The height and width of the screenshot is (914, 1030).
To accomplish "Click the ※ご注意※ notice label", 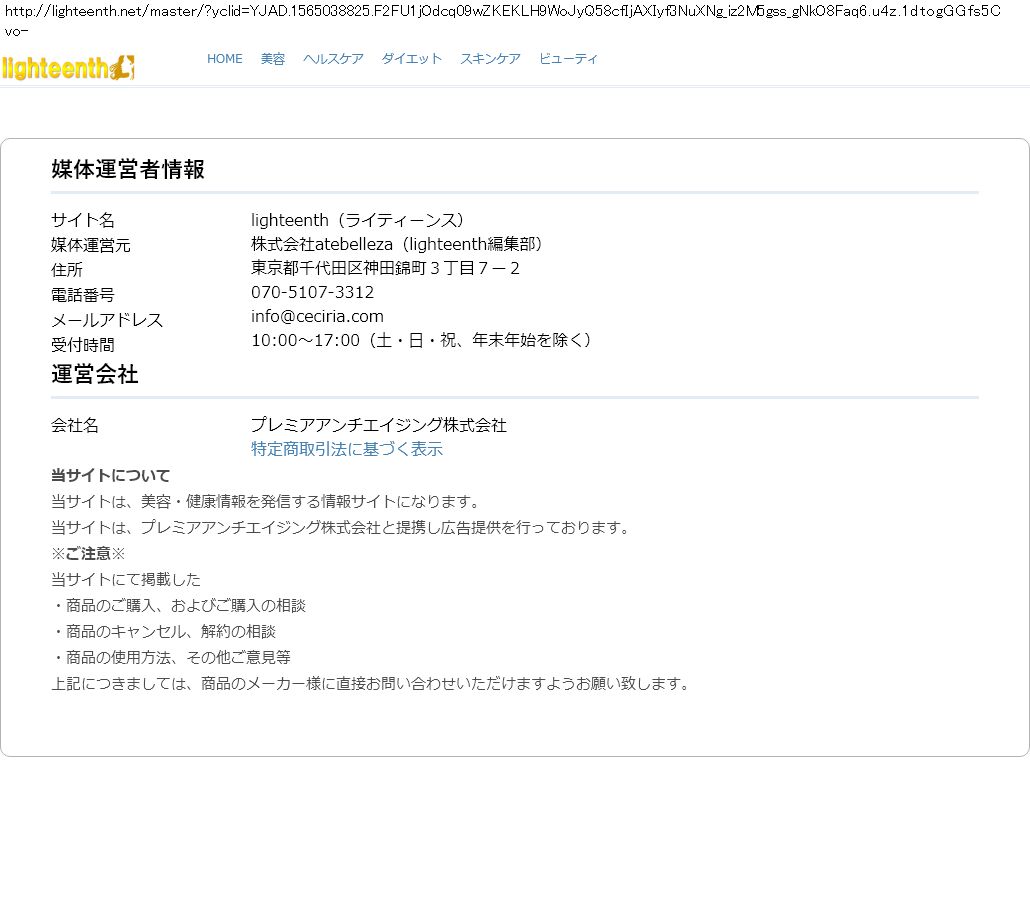I will click(x=88, y=553).
